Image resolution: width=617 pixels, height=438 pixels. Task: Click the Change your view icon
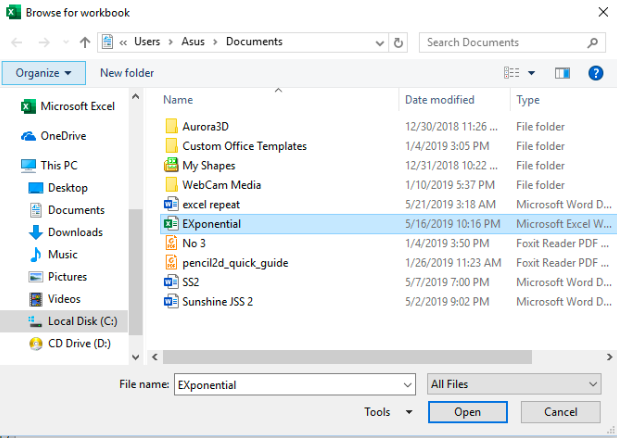point(511,73)
